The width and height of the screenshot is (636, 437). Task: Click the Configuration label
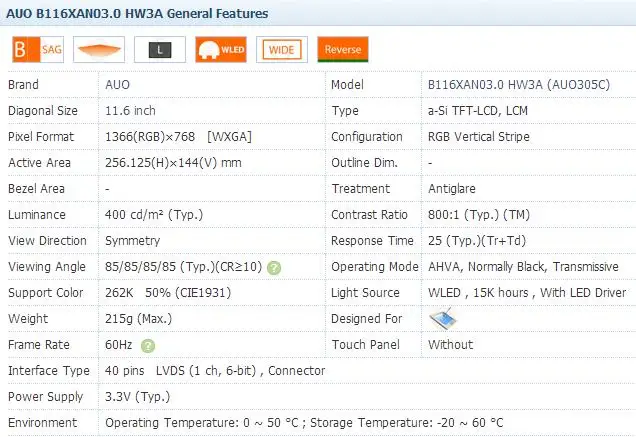click(367, 137)
